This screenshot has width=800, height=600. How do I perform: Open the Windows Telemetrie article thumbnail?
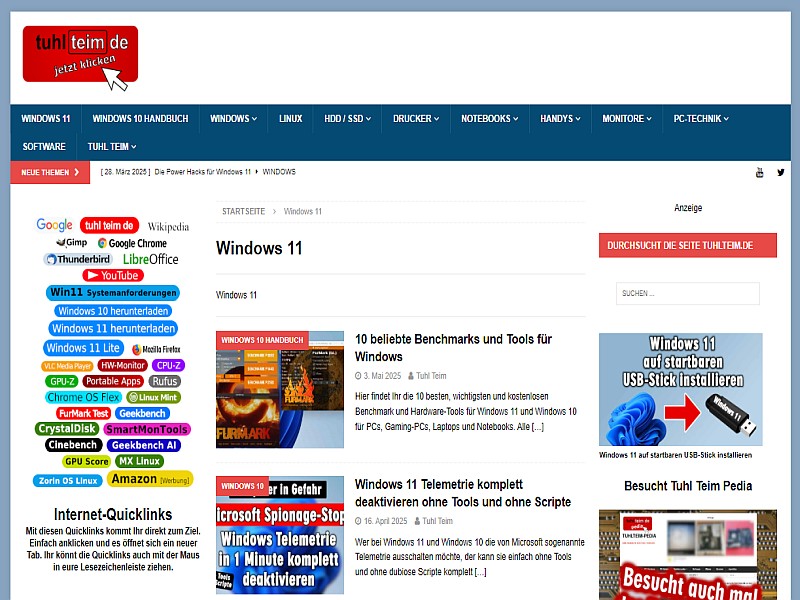pyautogui.click(x=280, y=535)
